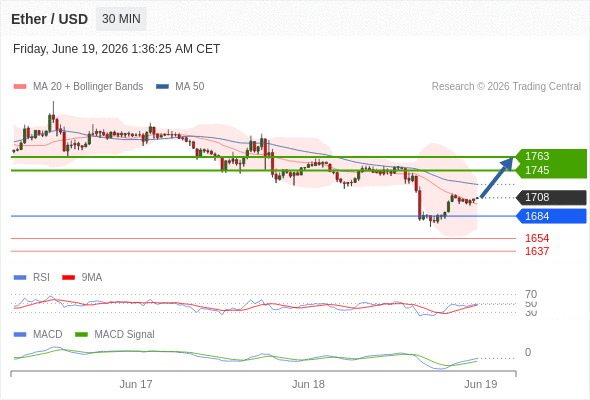Click the Jun 19 date axis label
590x400 pixels.
(x=481, y=384)
